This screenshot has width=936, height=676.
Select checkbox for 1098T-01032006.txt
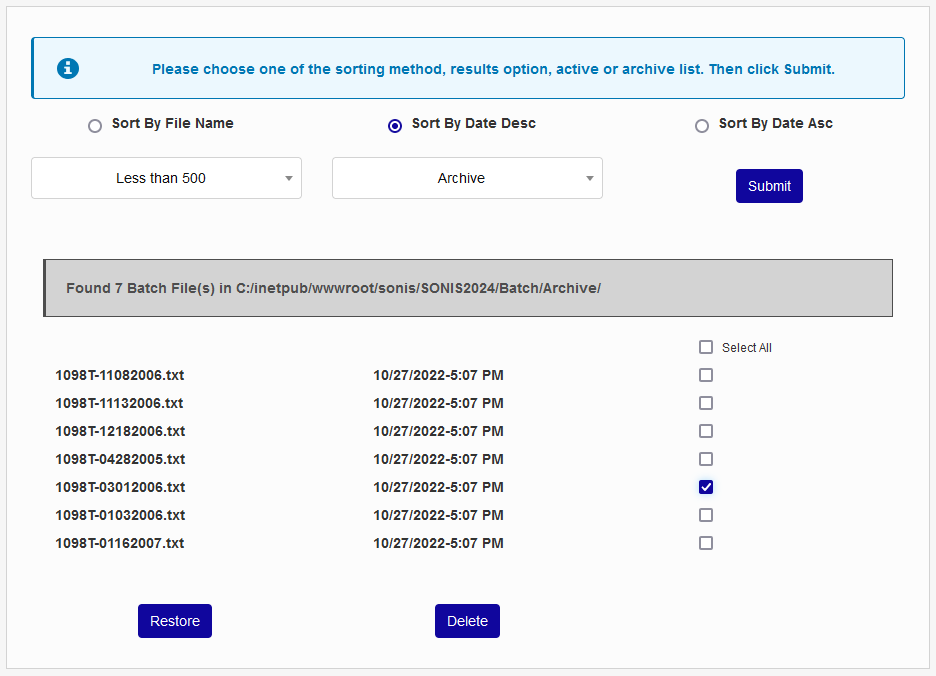pos(706,515)
